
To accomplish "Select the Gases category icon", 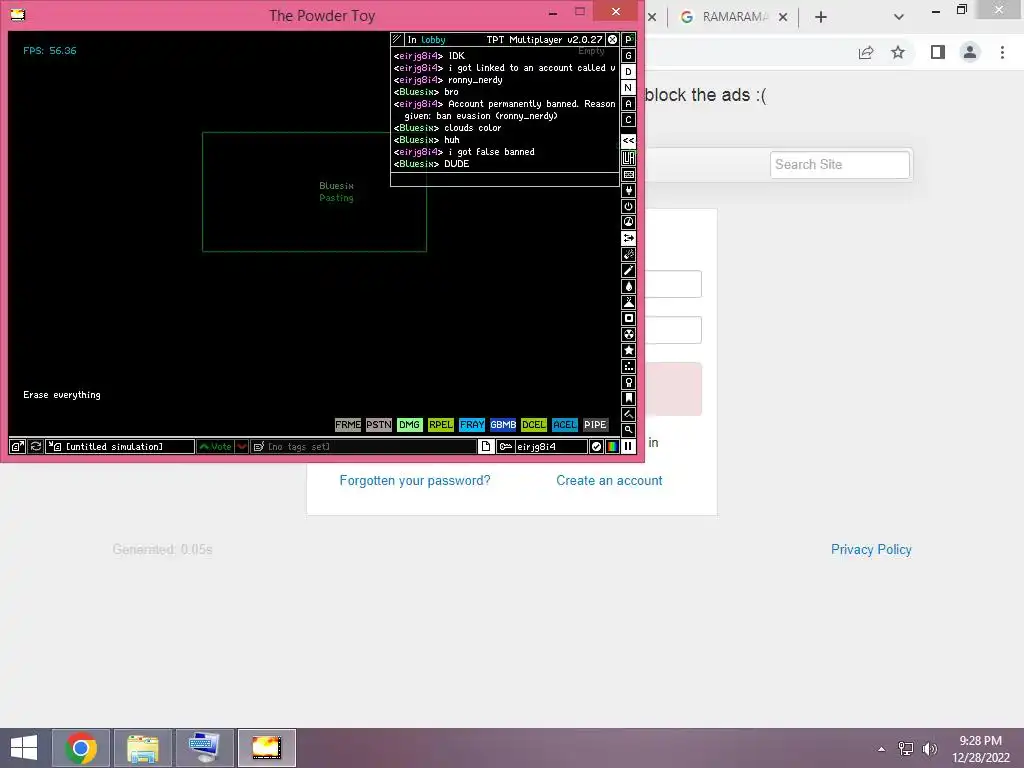I will 628,270.
